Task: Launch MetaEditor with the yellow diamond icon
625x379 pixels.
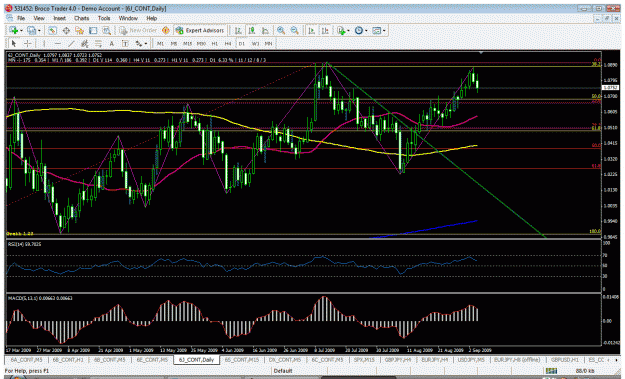Action: 166,31
